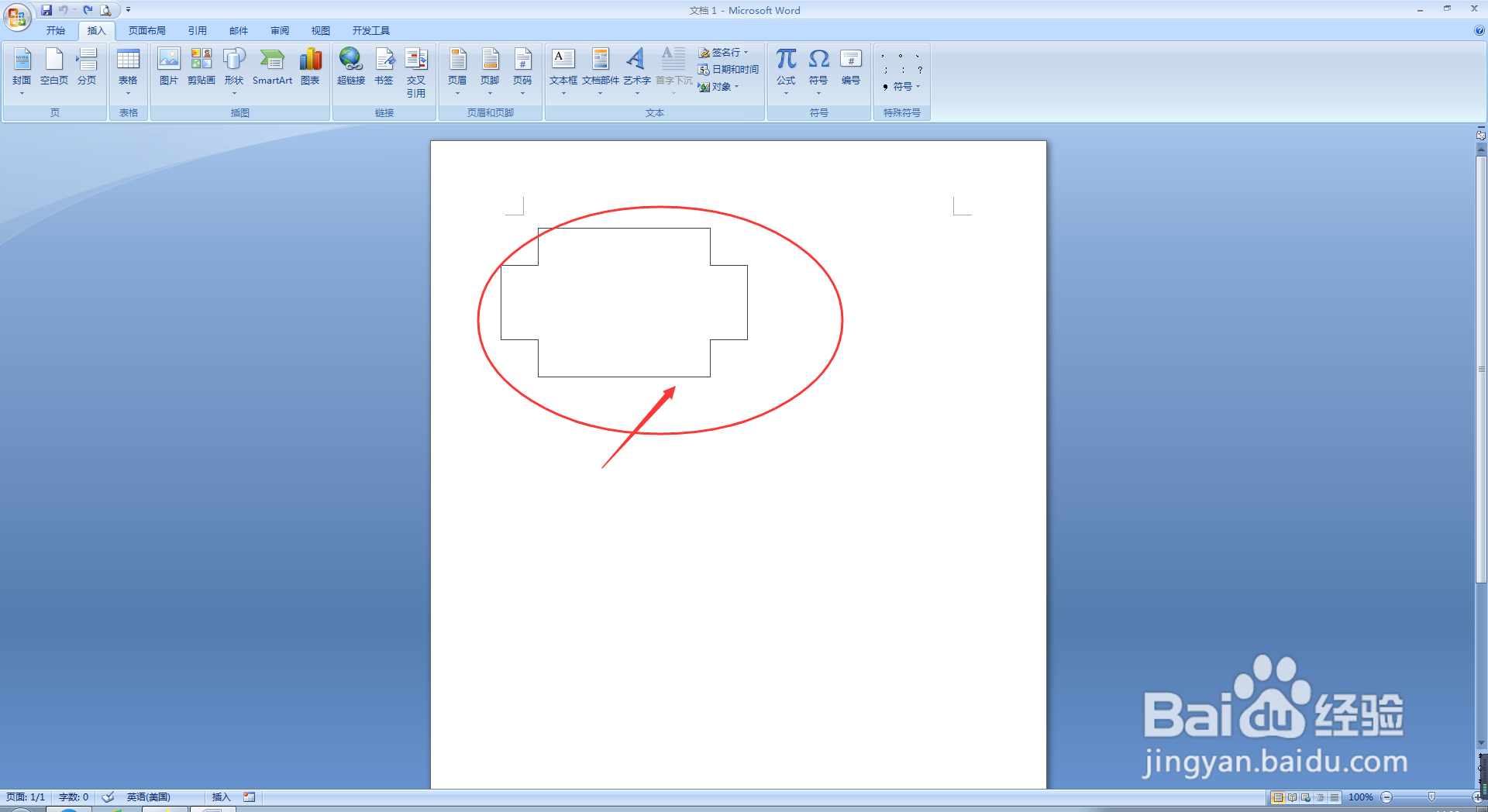Screen dimensions: 1488x812
Task: Click the Redo icon in quick access toolbar
Action: (x=88, y=10)
